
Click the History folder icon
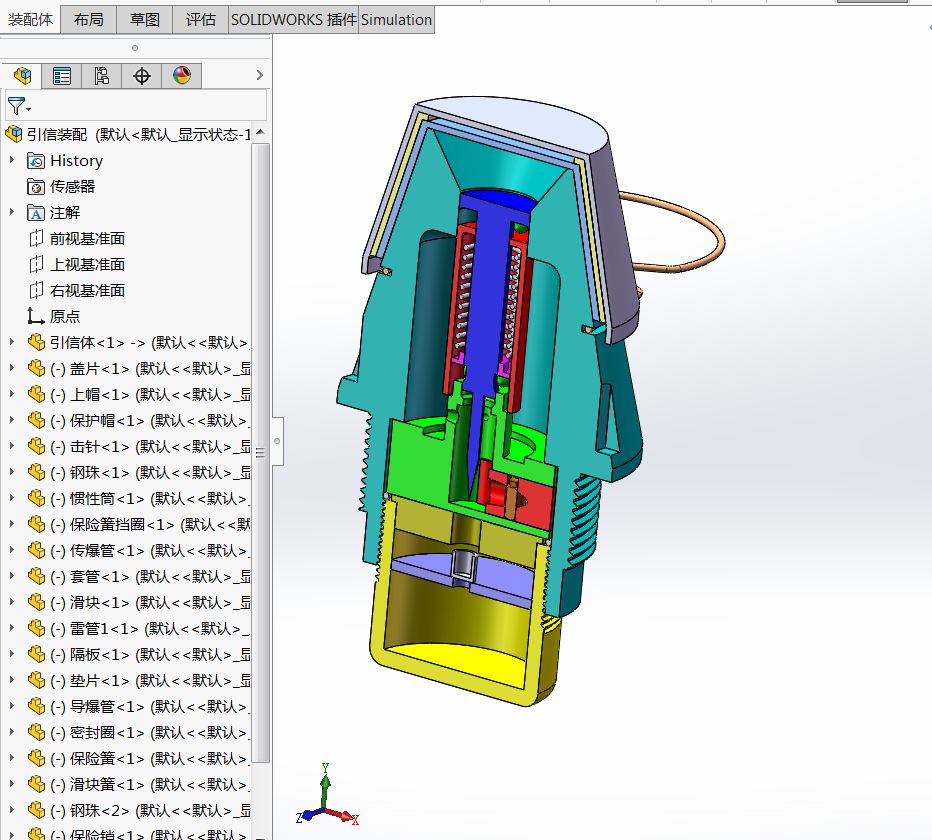point(36,161)
